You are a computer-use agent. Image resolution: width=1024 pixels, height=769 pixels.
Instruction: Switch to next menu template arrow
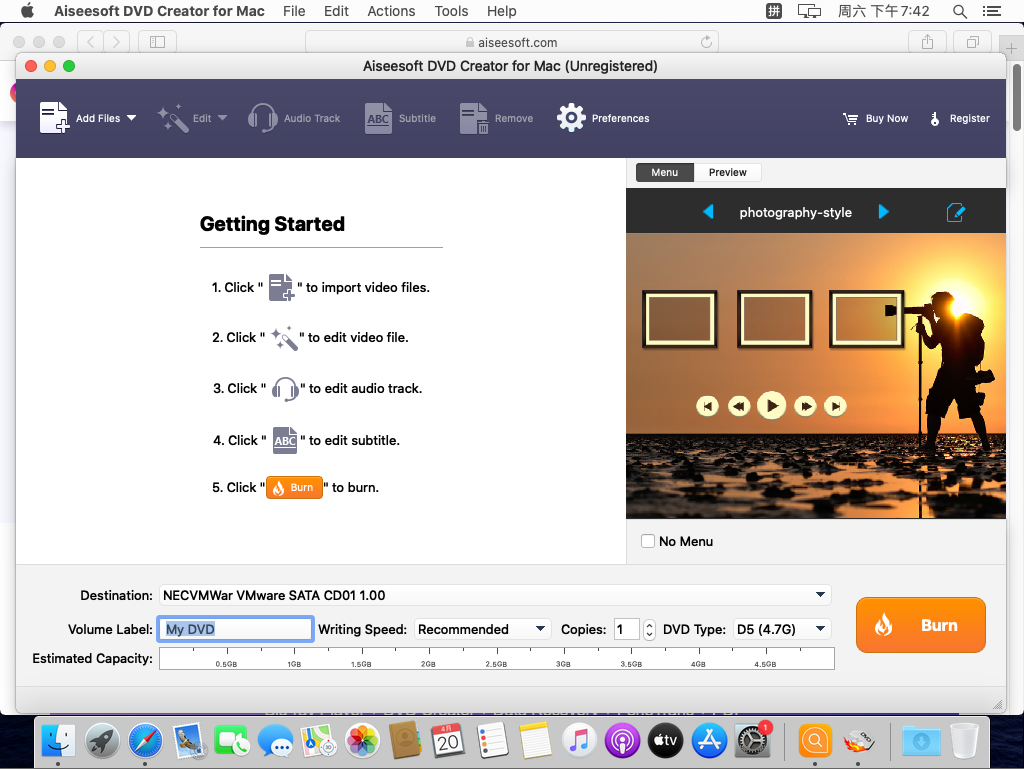(883, 212)
